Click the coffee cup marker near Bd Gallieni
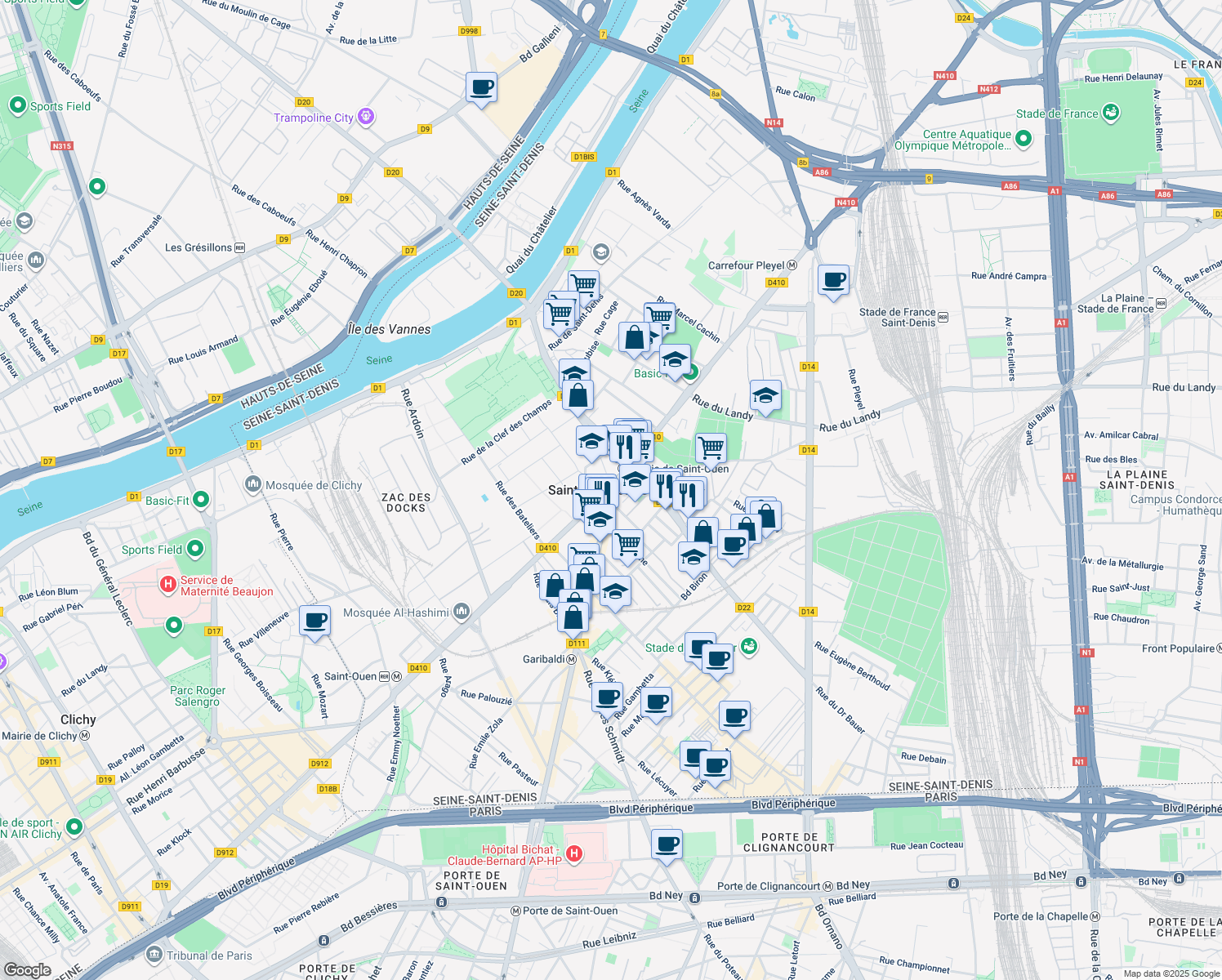This screenshot has width=1222, height=980. (480, 86)
